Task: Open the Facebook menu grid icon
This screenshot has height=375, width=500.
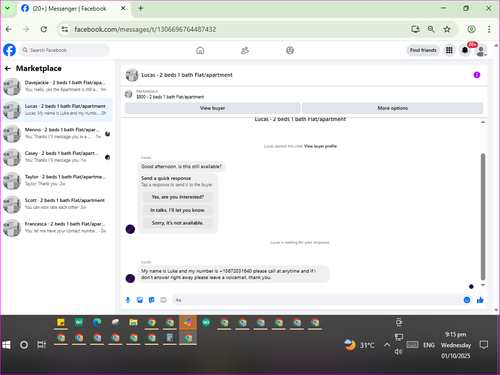Action: (449, 50)
